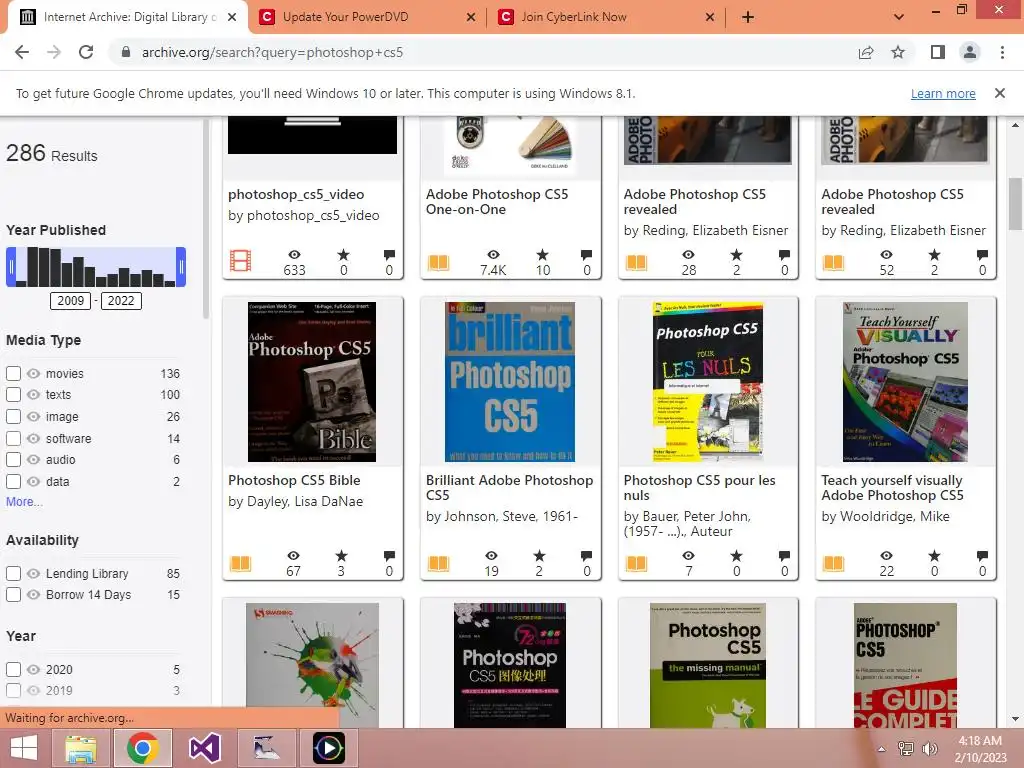Viewport: 1024px width, 768px height.
Task: Toggle eye icon next to Lending Library
Action: (x=33, y=573)
